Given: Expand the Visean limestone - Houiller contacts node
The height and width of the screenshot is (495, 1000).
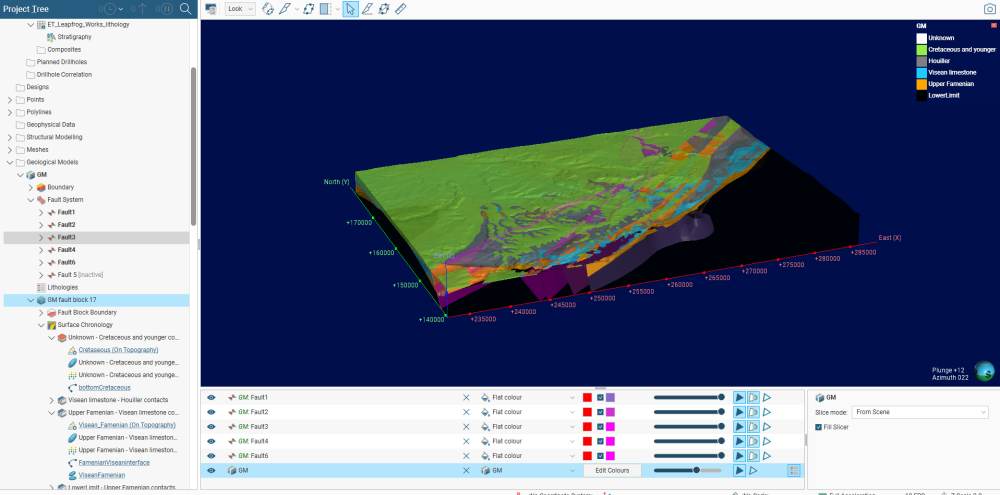Looking at the screenshot, I should (x=52, y=400).
